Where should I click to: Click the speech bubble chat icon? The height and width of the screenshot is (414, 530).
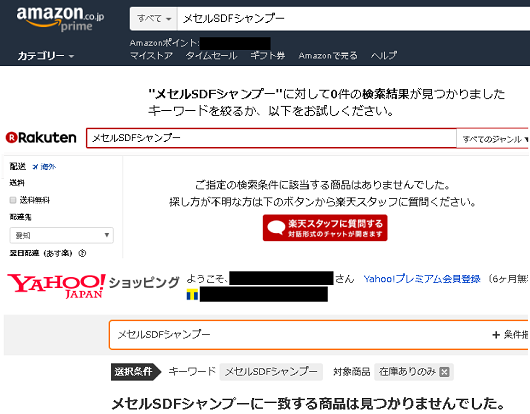click(x=276, y=228)
